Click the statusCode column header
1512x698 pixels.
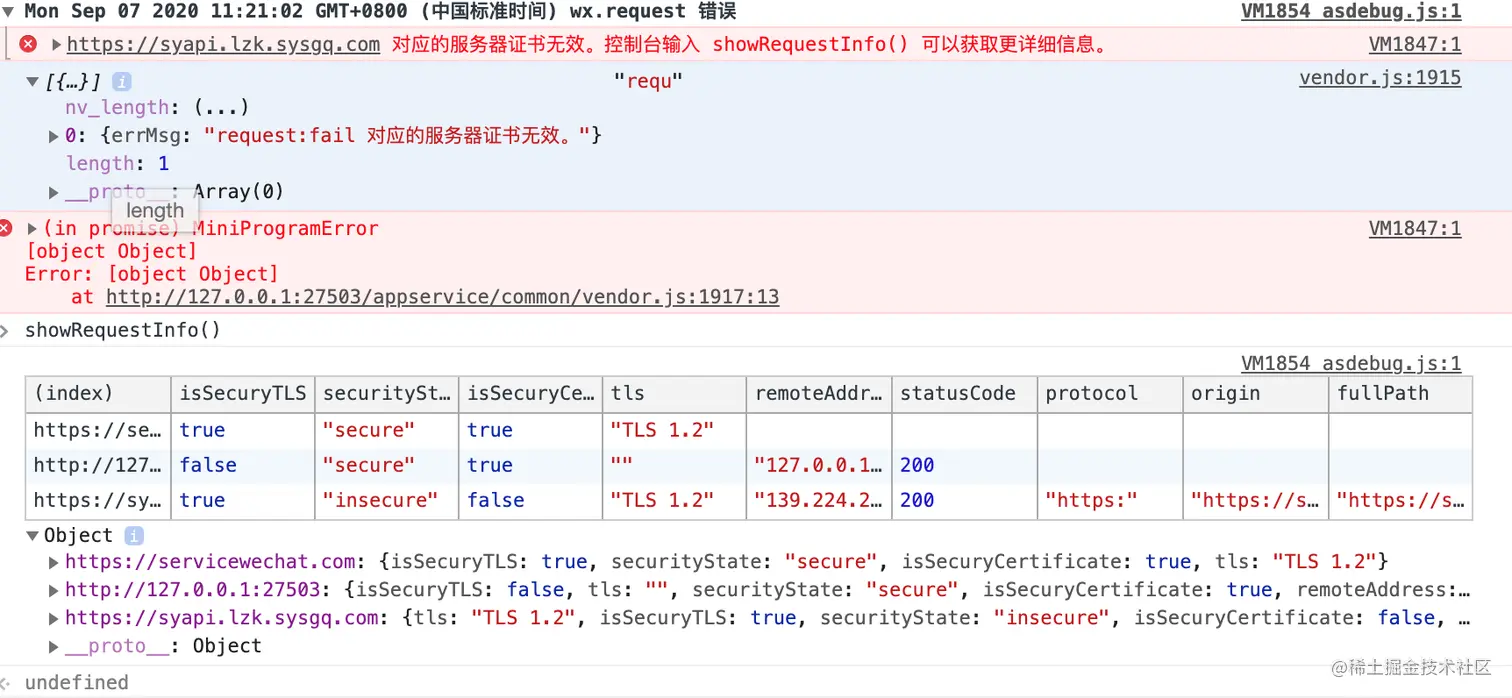pos(957,393)
